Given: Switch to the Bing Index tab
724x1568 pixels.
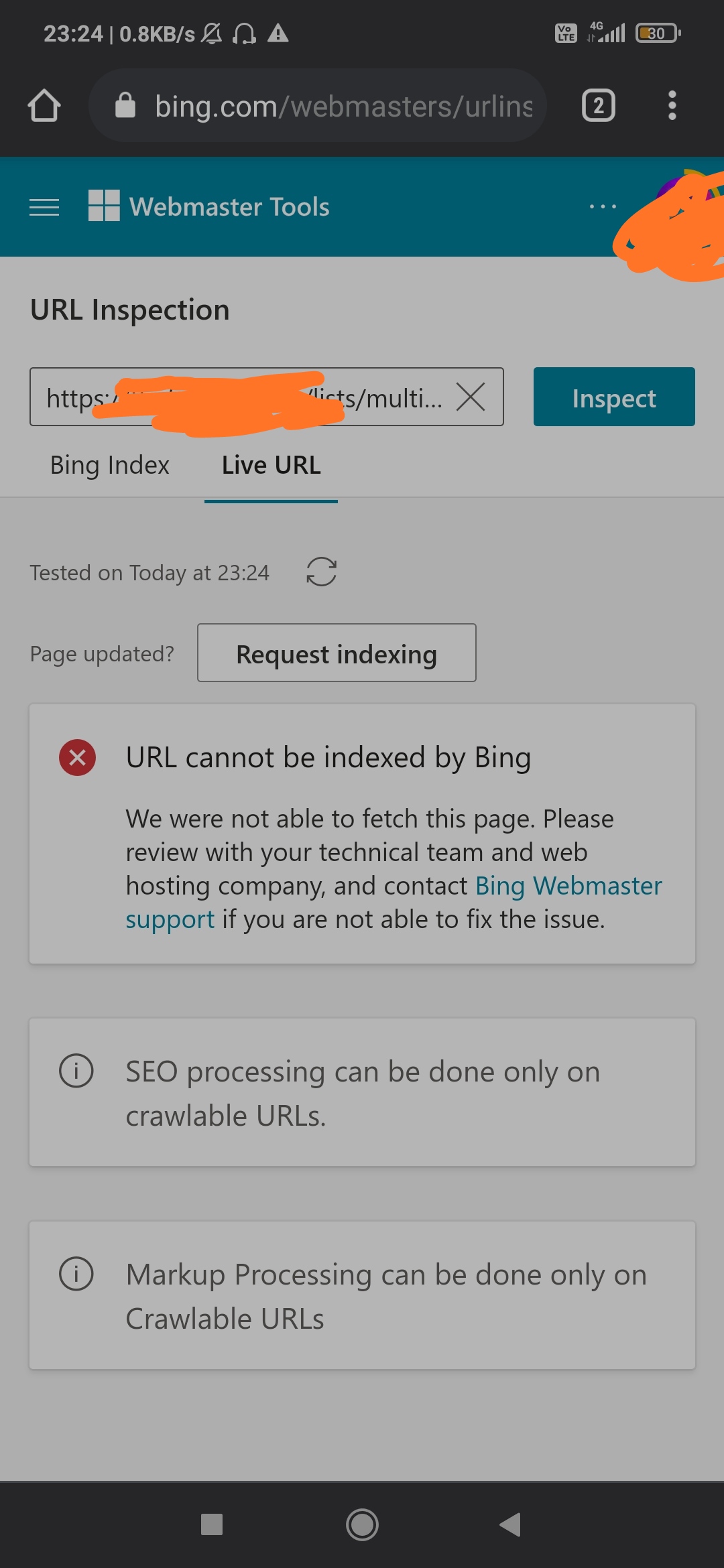Looking at the screenshot, I should tap(110, 465).
